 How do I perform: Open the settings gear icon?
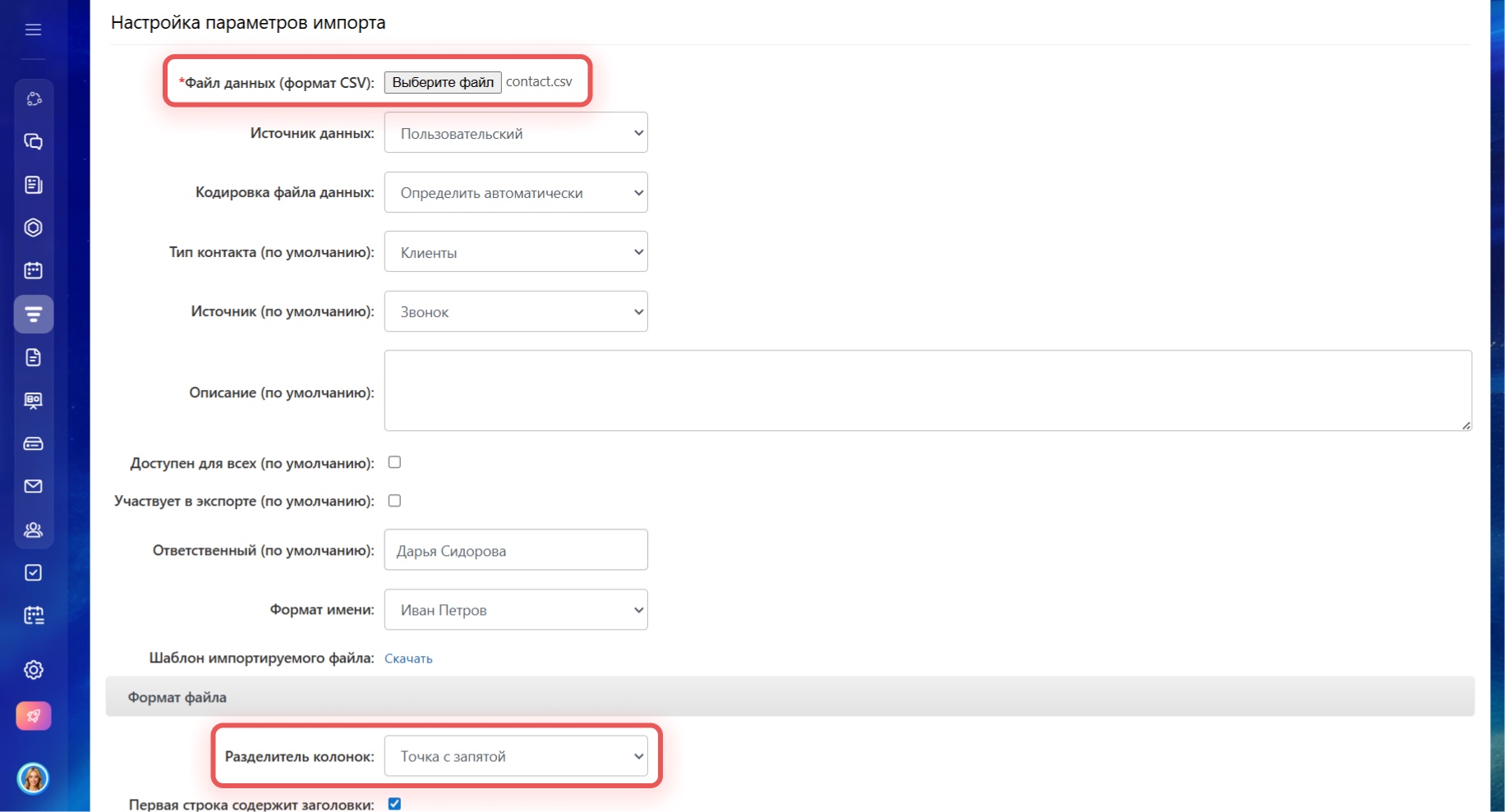pyautogui.click(x=34, y=670)
